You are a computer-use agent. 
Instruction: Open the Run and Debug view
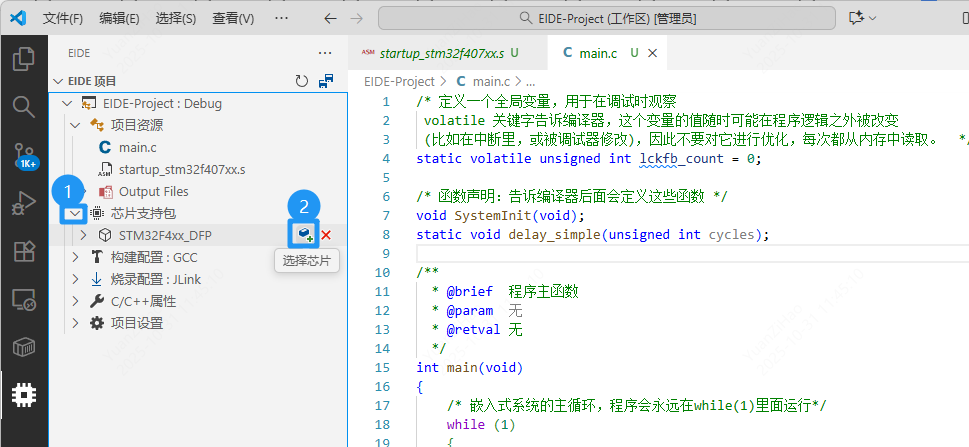(x=23, y=203)
